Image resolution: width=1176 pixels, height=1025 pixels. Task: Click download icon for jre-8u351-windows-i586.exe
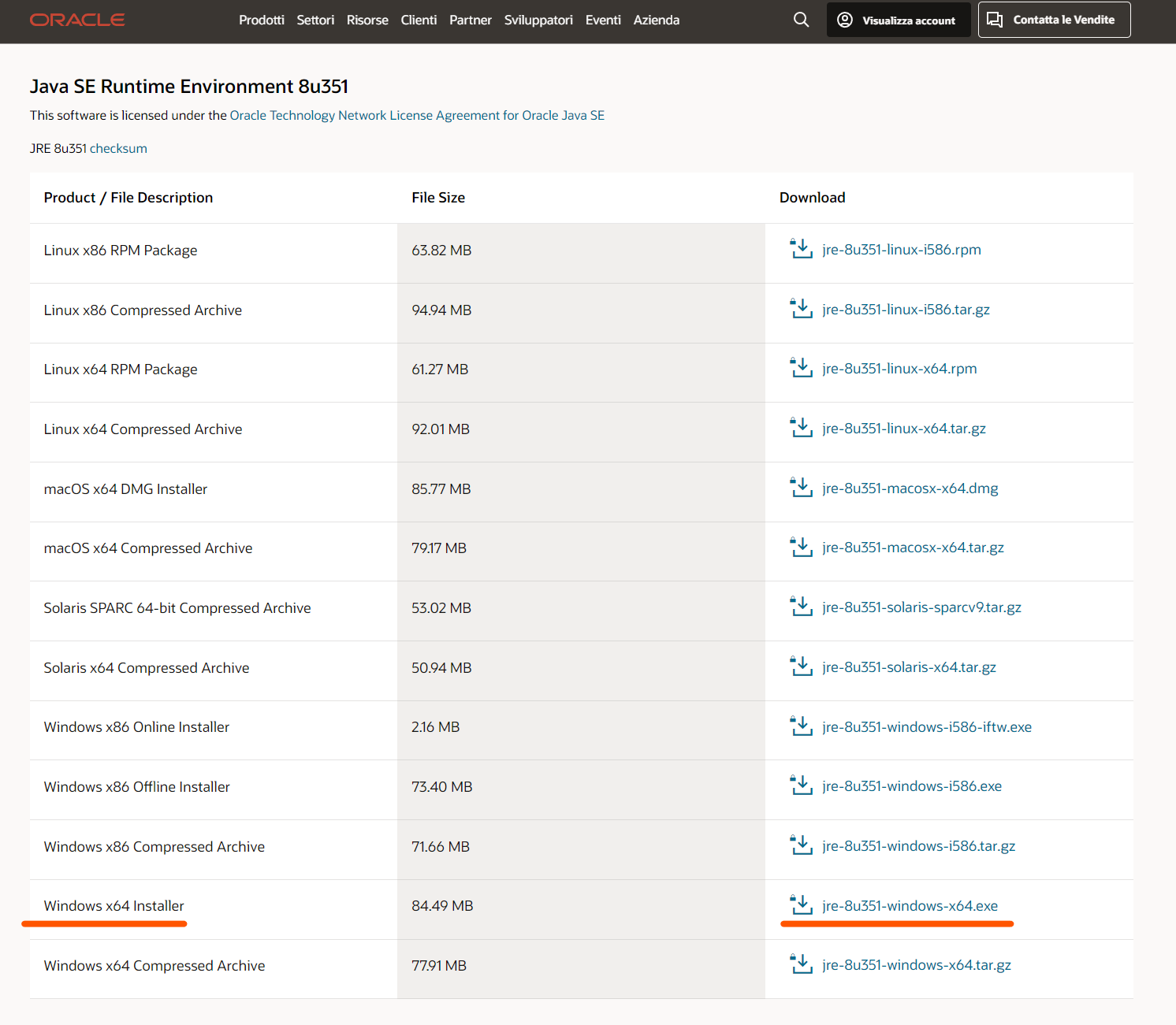tap(801, 785)
